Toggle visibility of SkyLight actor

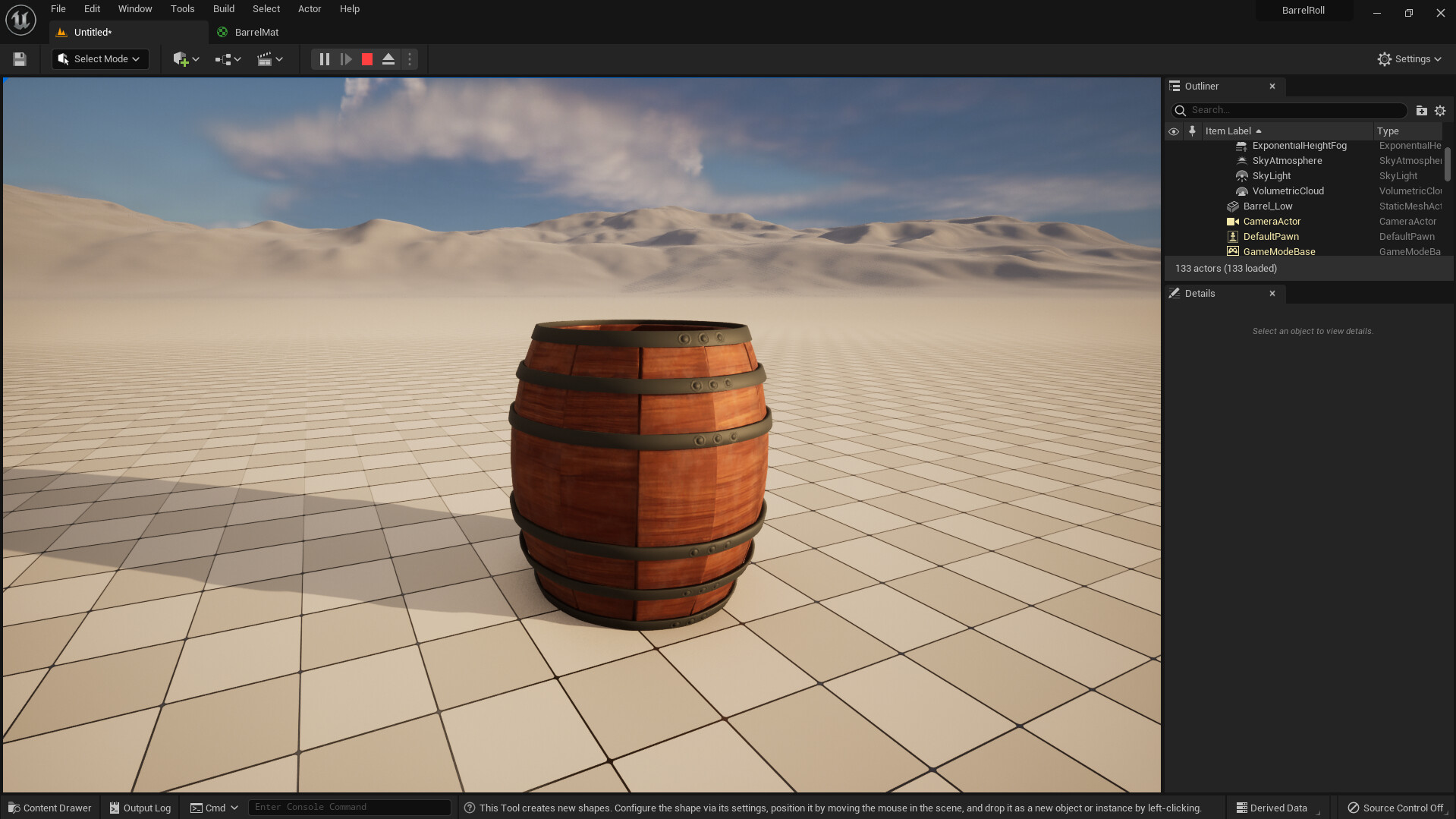pos(1174,175)
